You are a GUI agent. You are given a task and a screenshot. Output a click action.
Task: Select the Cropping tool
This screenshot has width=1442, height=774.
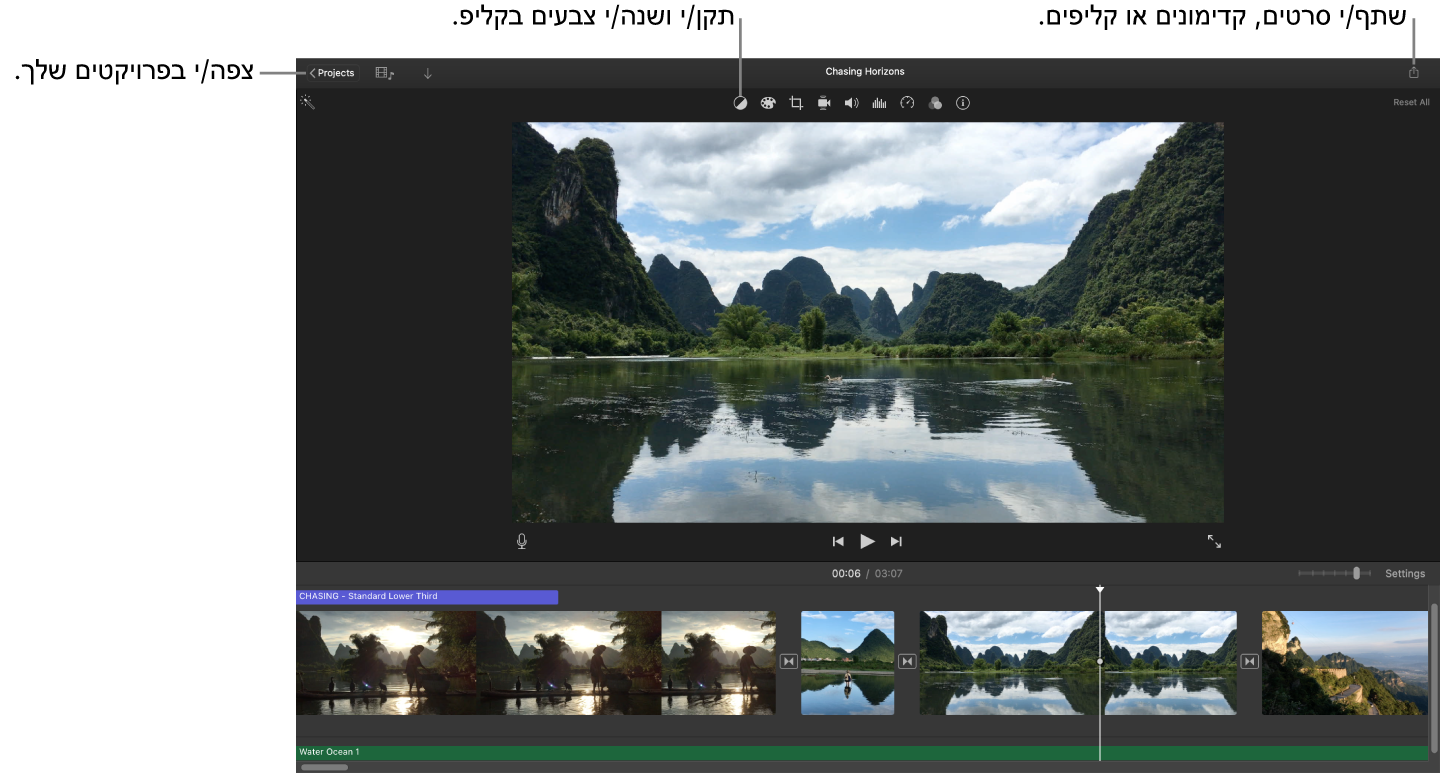pos(795,102)
